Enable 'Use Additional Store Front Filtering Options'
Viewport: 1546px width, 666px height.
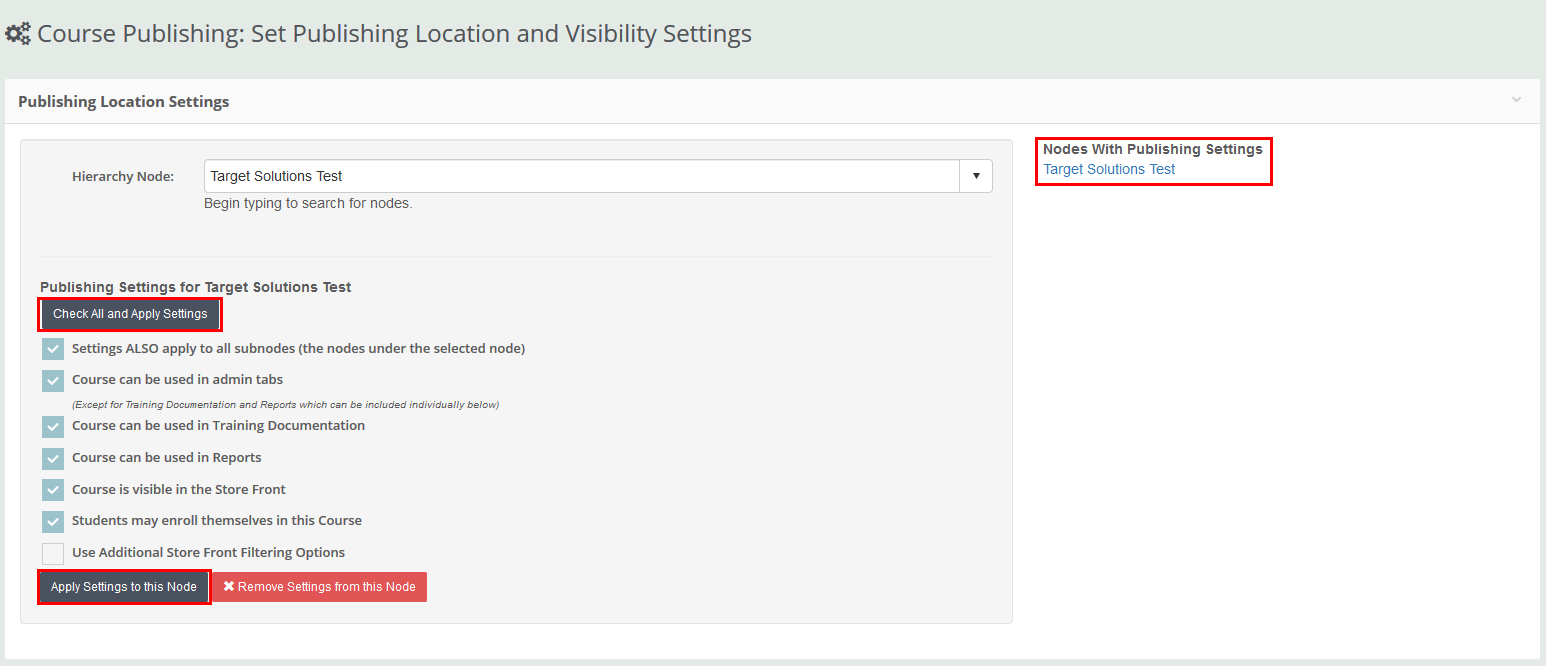(52, 553)
